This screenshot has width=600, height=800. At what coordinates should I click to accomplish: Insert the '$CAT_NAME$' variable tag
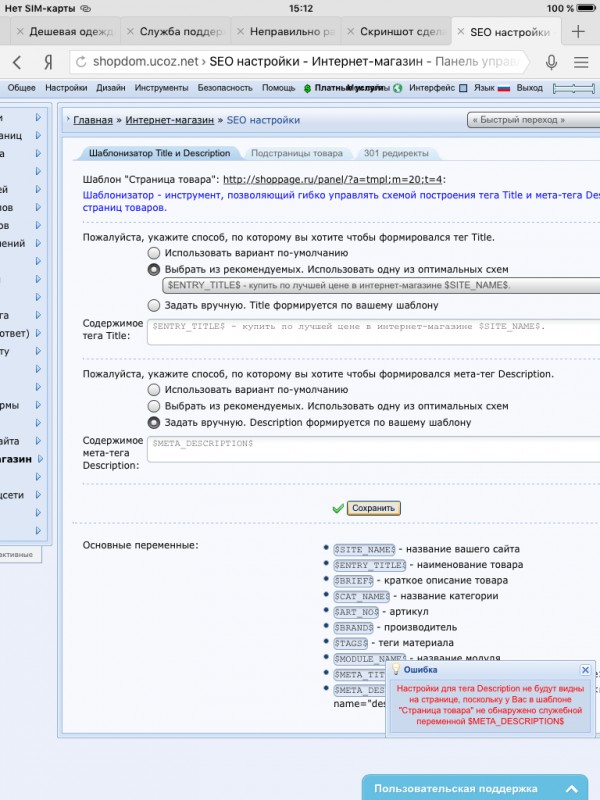click(x=361, y=596)
